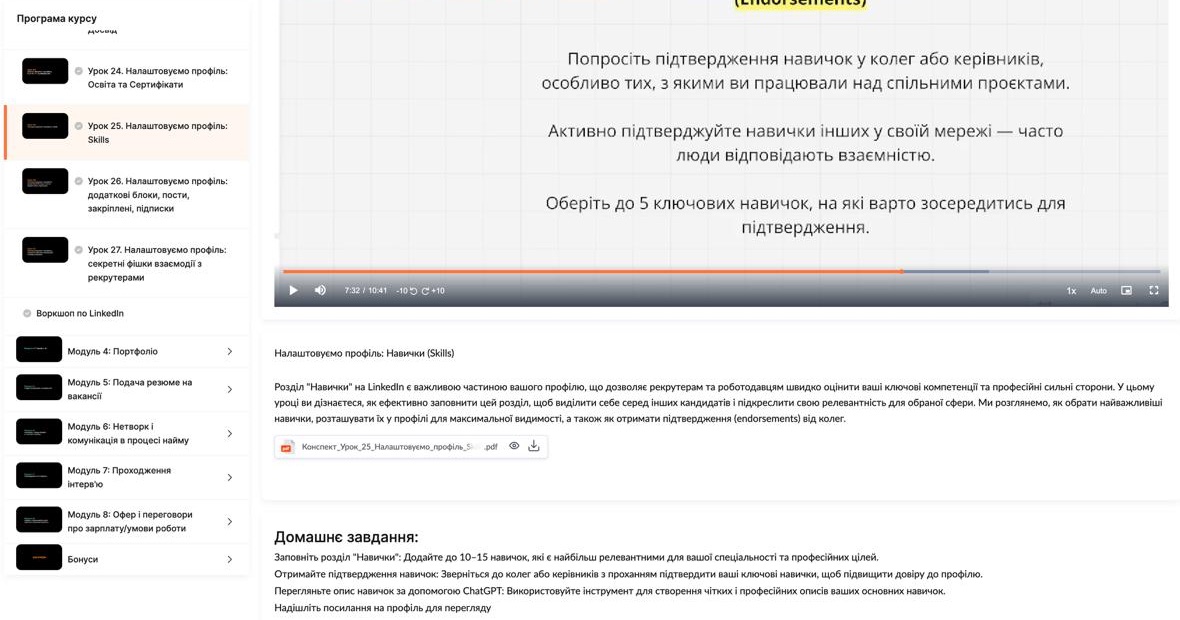Open Урок 26 додаткові блоки lesson

[127, 194]
